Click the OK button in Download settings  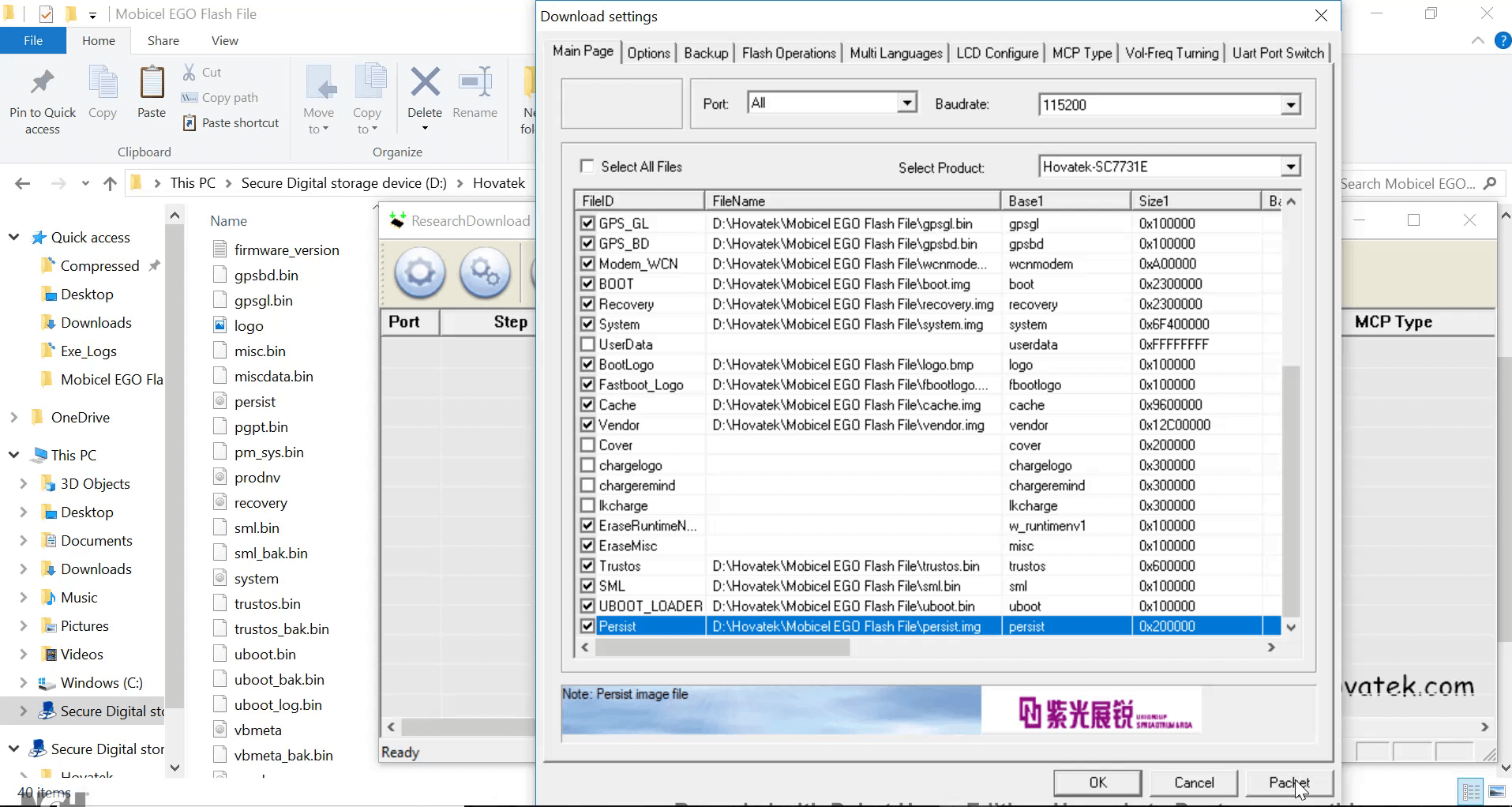point(1097,783)
